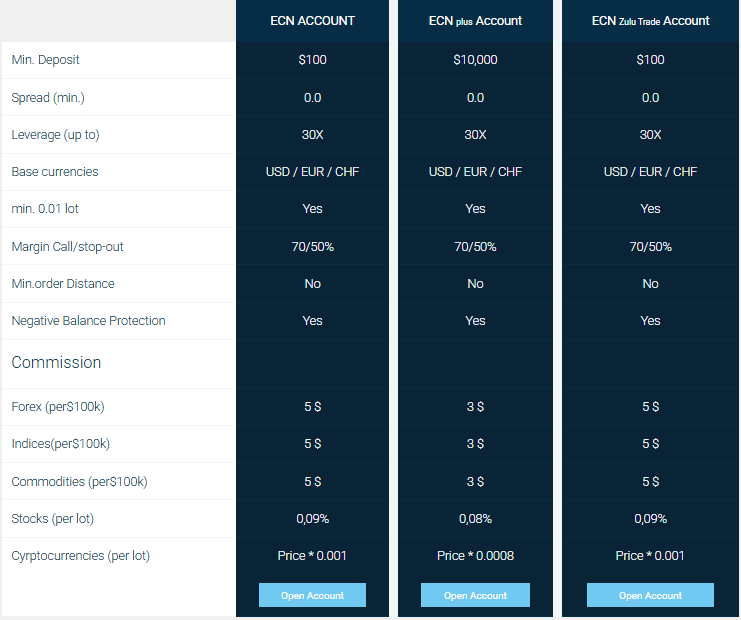
Task: Select the ECN Zulu Trade Account header
Action: click(650, 21)
